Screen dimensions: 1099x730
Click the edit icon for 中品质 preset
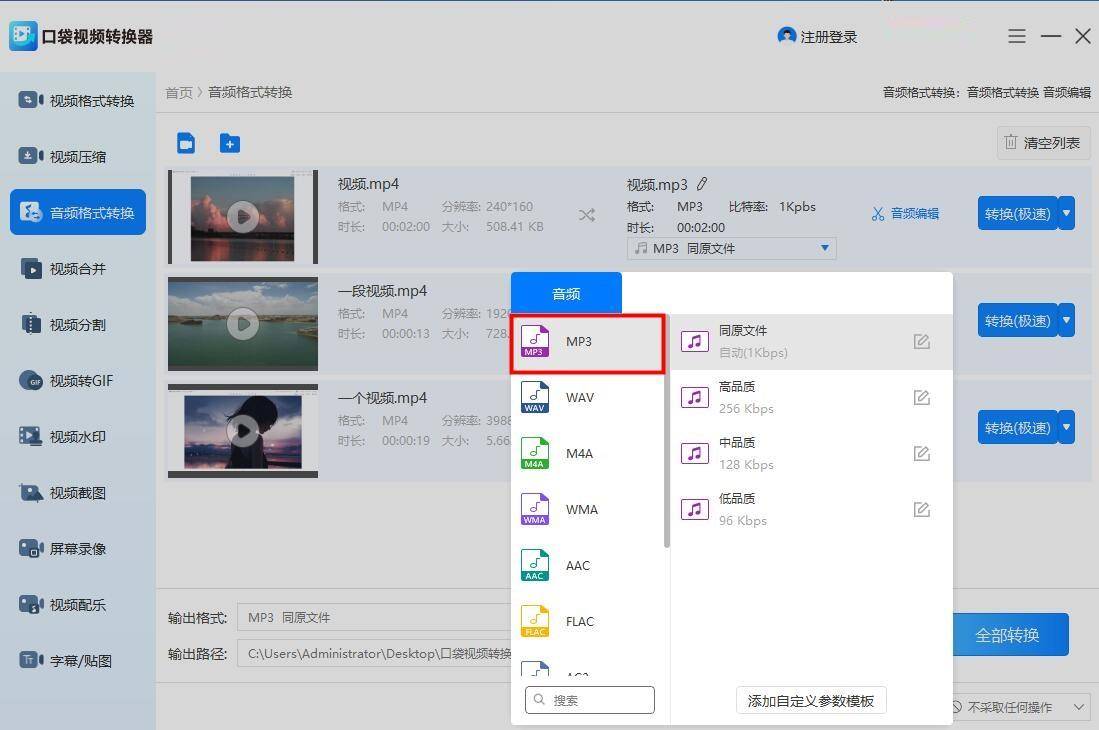coord(922,453)
